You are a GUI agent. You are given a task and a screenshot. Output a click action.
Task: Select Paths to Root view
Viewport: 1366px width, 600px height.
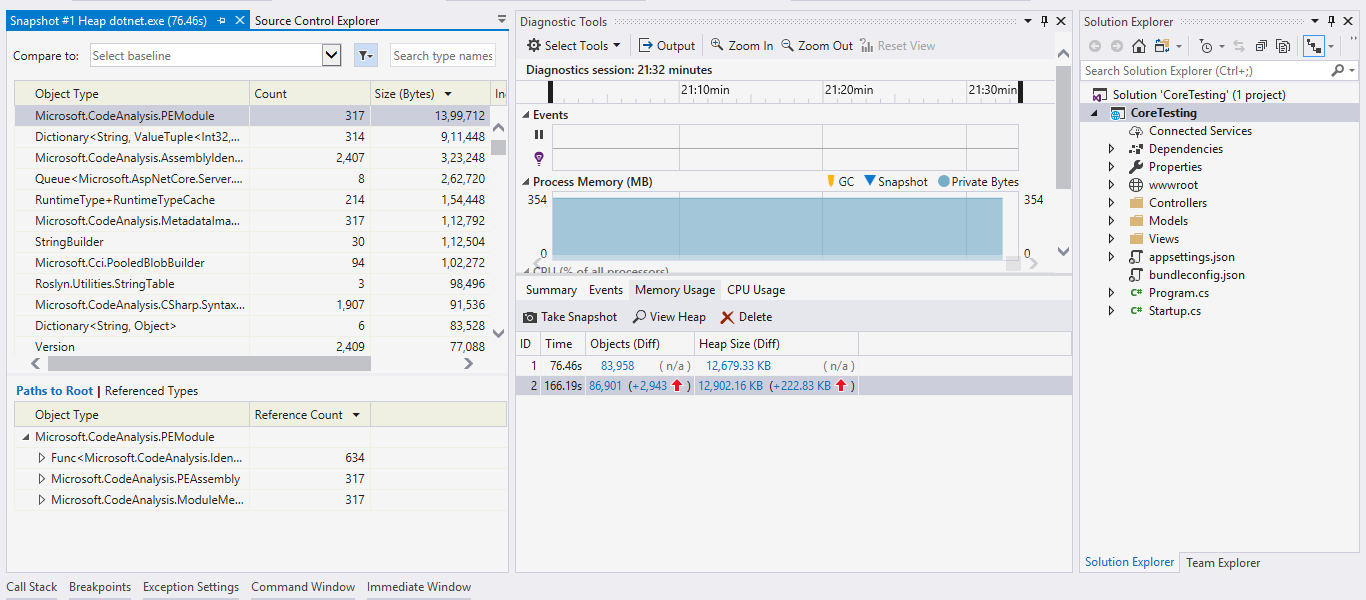pos(55,391)
